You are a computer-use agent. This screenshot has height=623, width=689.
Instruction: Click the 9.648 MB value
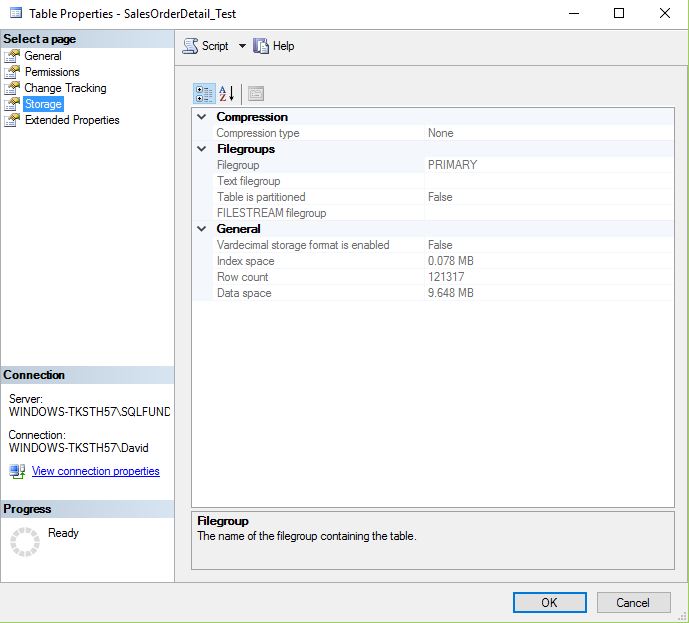click(450, 293)
